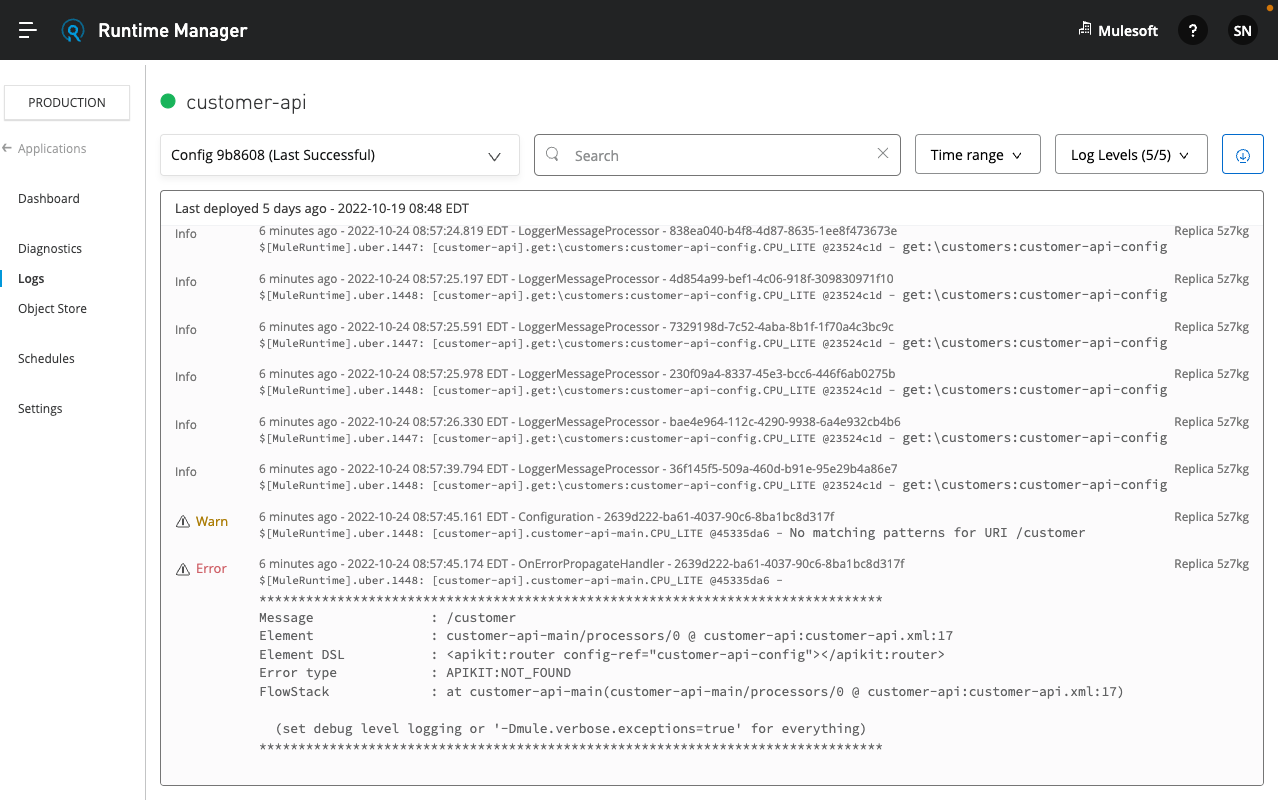
Task: Clear the search field with the X
Action: (882, 154)
